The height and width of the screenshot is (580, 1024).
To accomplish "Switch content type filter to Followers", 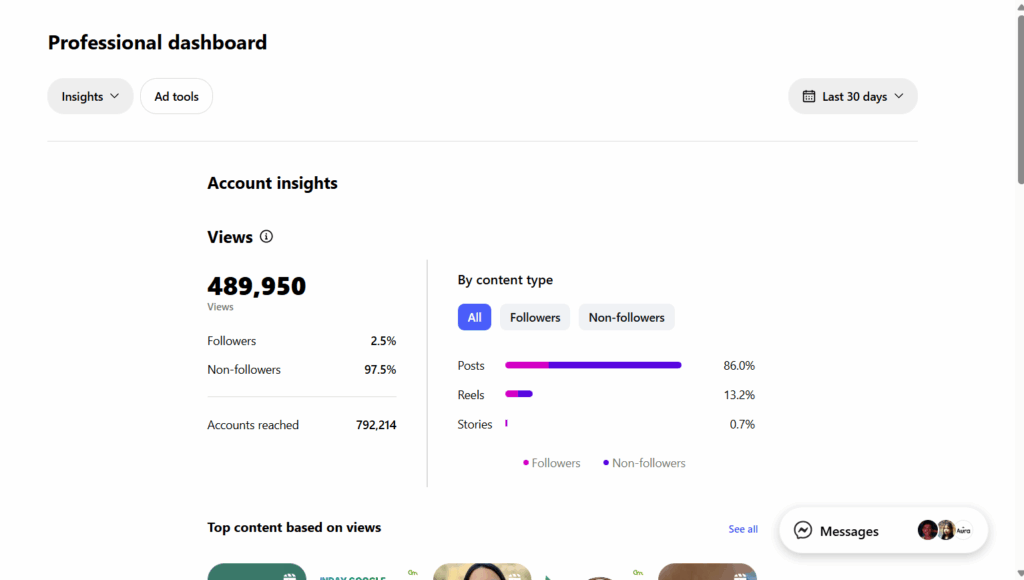I will click(535, 317).
